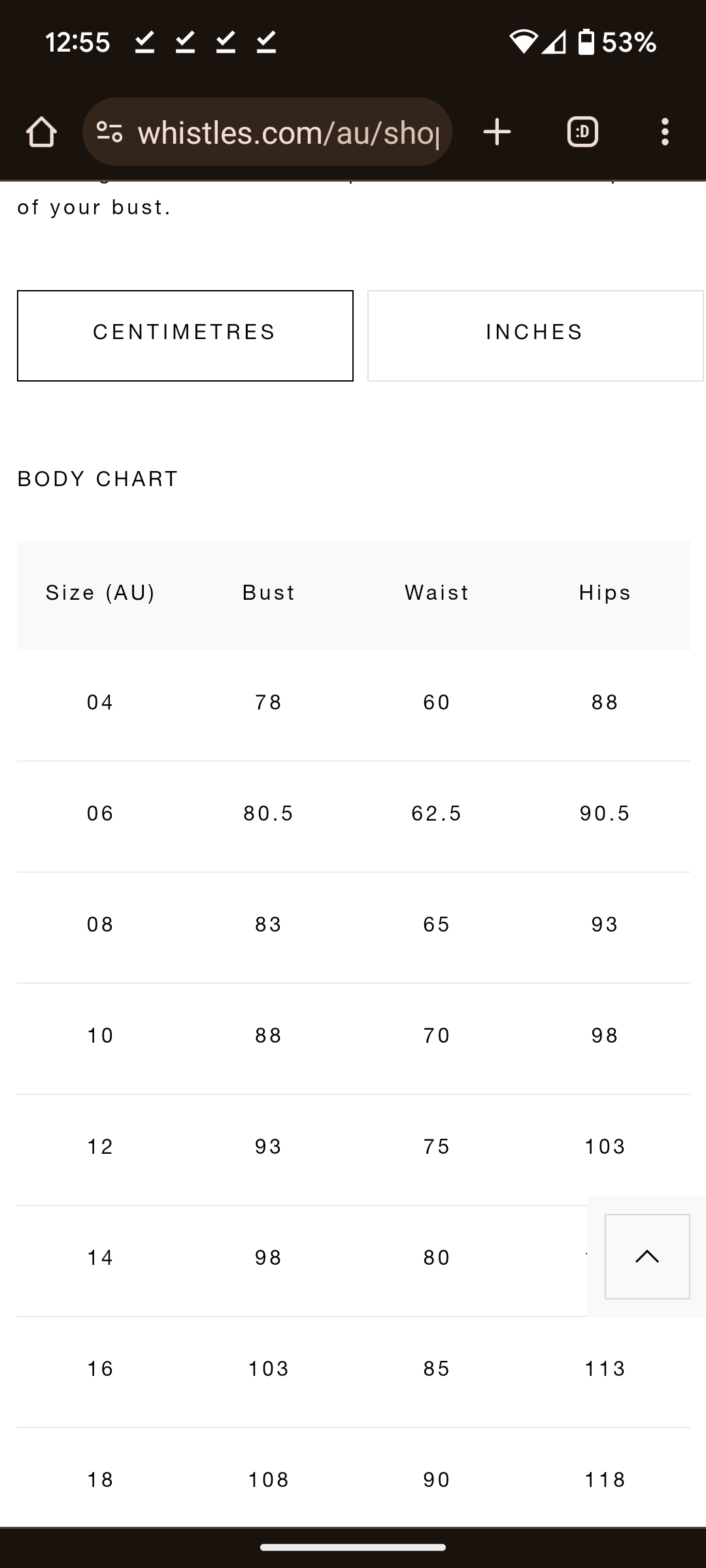Tap the browser home icon

41,132
